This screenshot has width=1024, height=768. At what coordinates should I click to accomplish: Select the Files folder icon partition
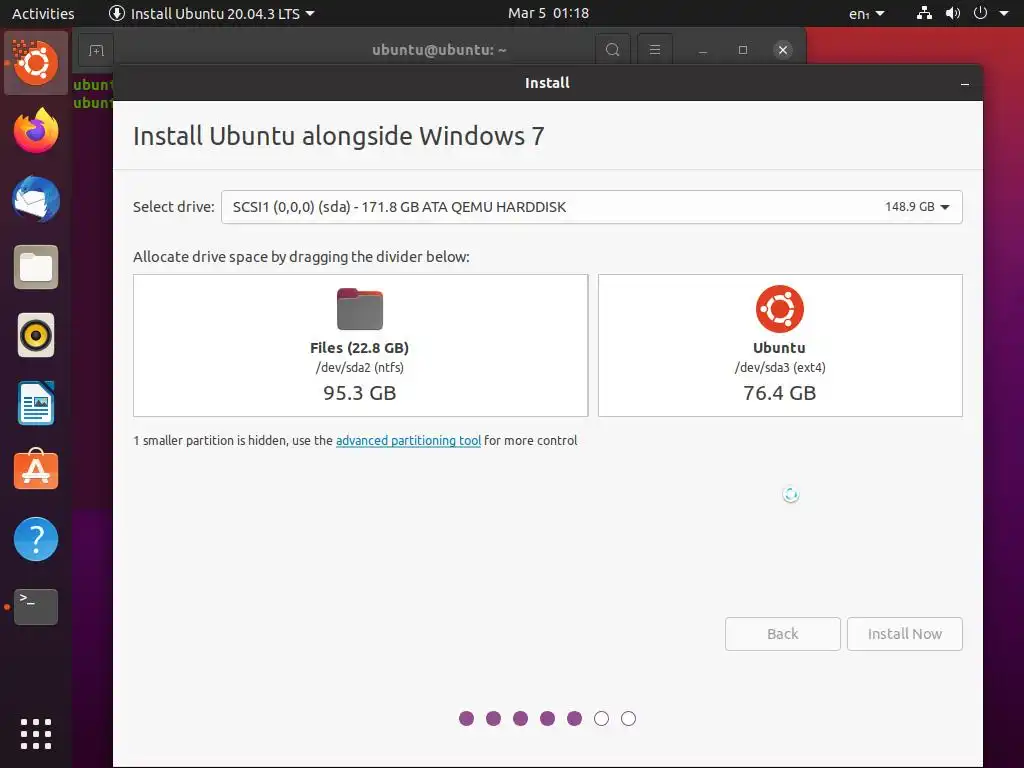[360, 309]
